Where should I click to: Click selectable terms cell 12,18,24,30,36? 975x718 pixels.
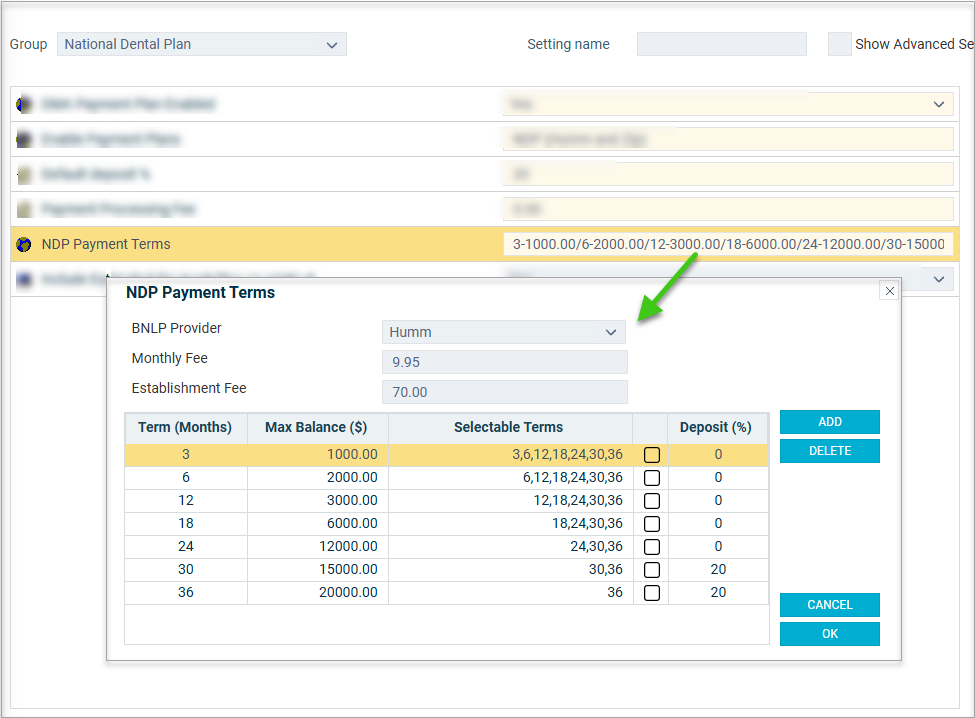tap(510, 500)
